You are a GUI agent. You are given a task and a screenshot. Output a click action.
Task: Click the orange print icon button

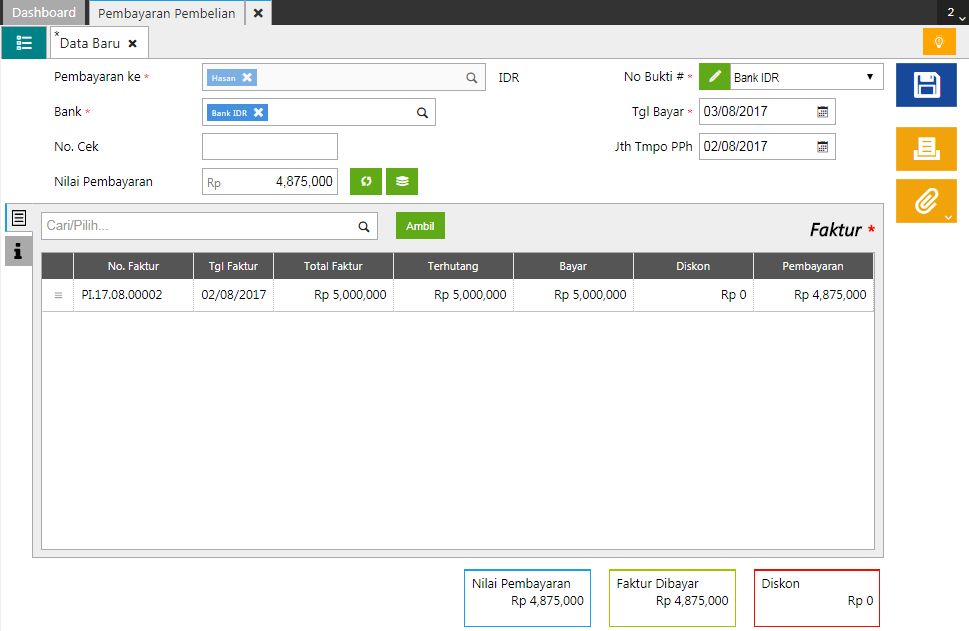[x=926, y=148]
